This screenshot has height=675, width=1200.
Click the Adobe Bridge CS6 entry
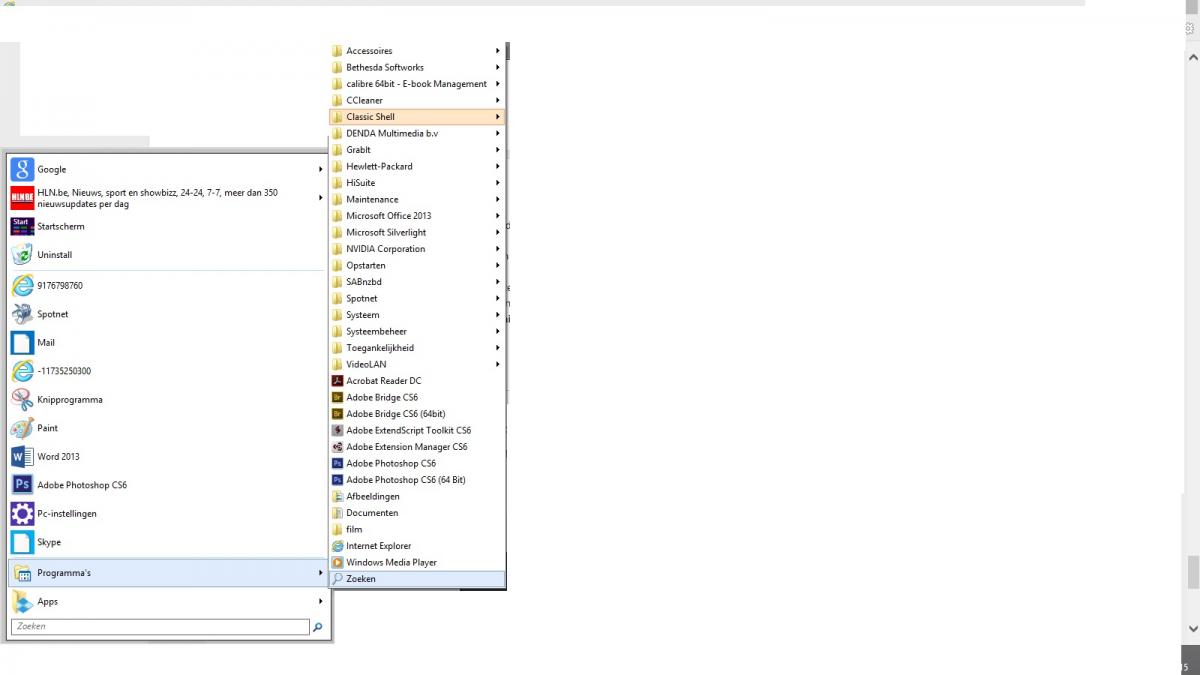point(417,397)
